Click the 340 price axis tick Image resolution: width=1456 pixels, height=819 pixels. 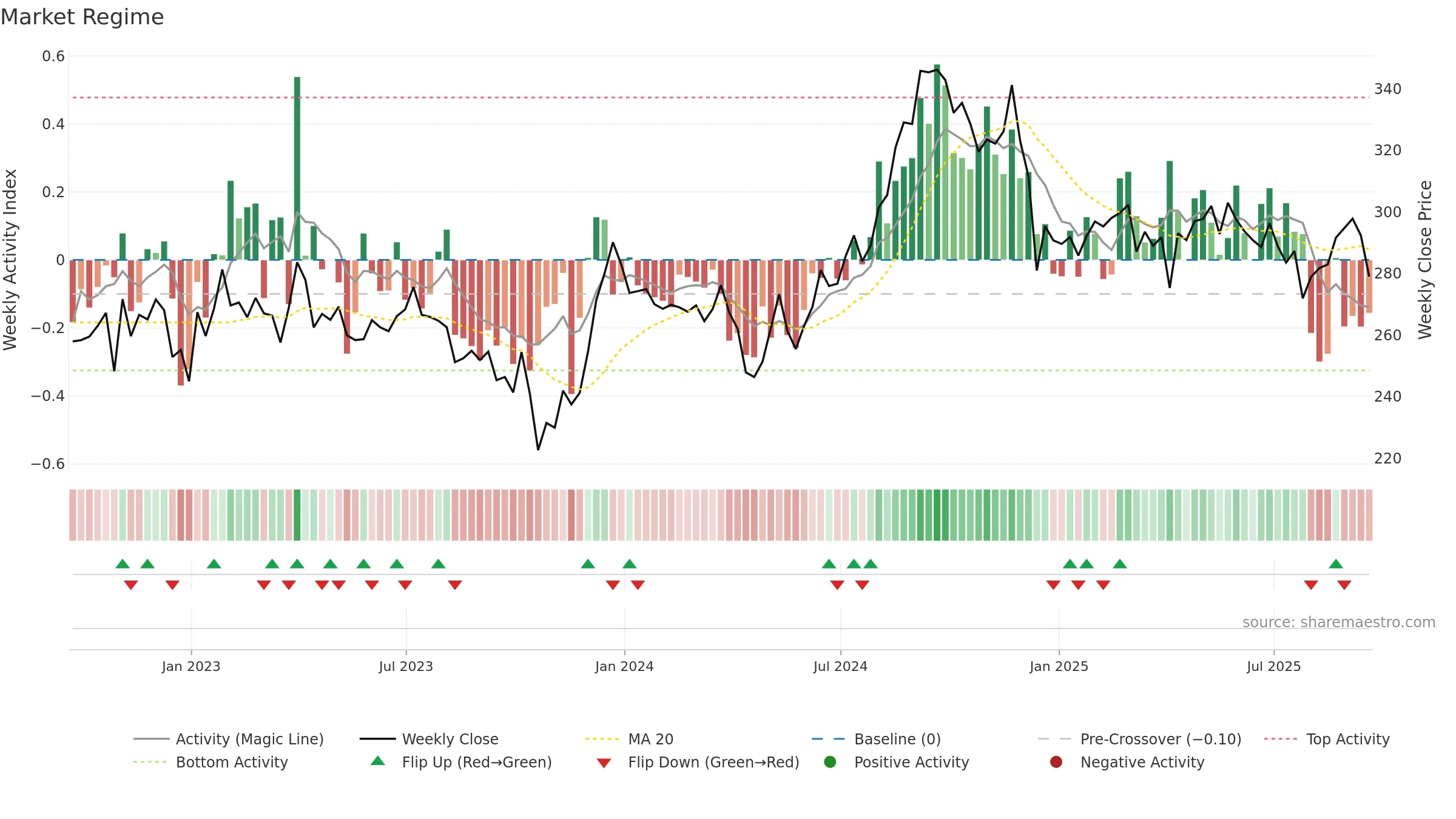1387,89
